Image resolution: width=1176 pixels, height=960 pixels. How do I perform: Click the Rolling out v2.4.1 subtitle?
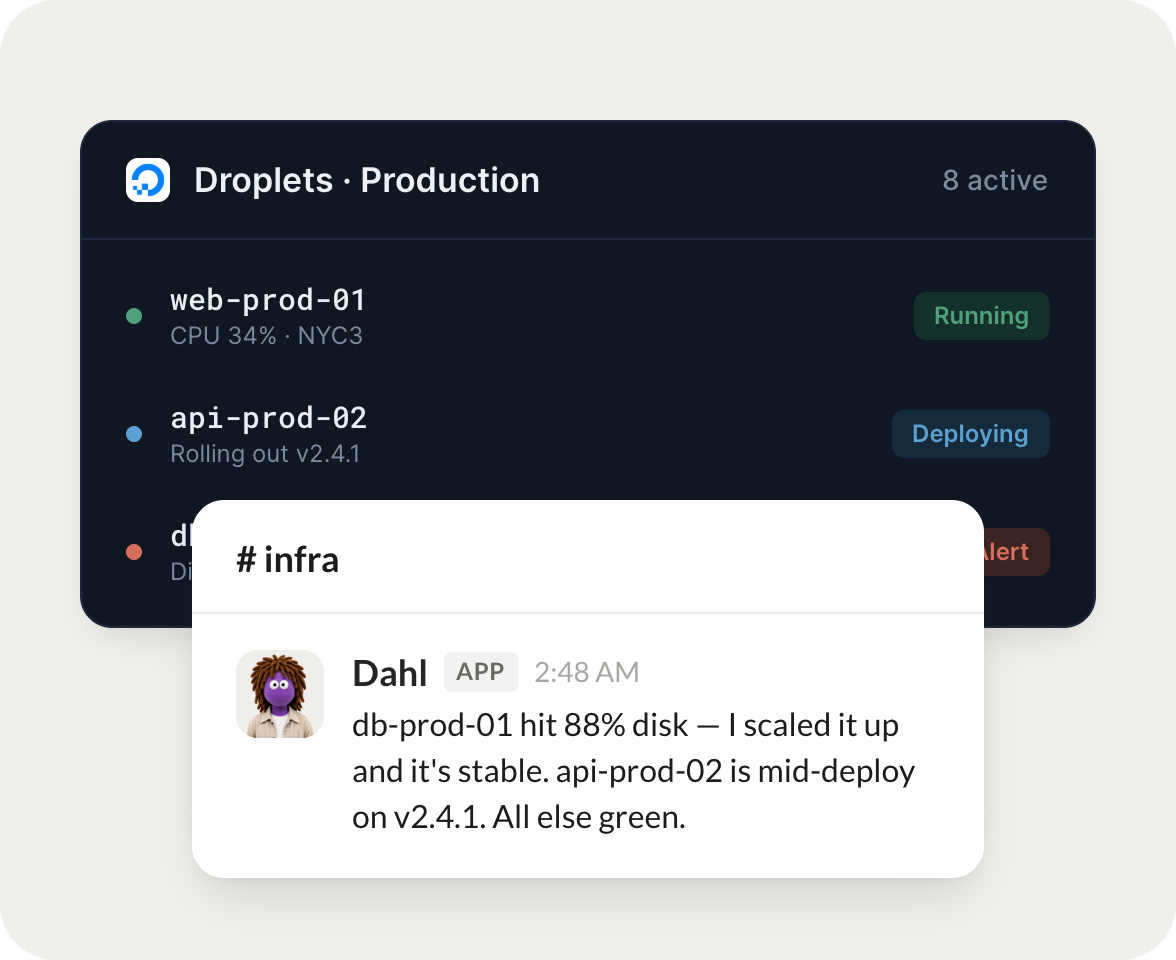265,454
